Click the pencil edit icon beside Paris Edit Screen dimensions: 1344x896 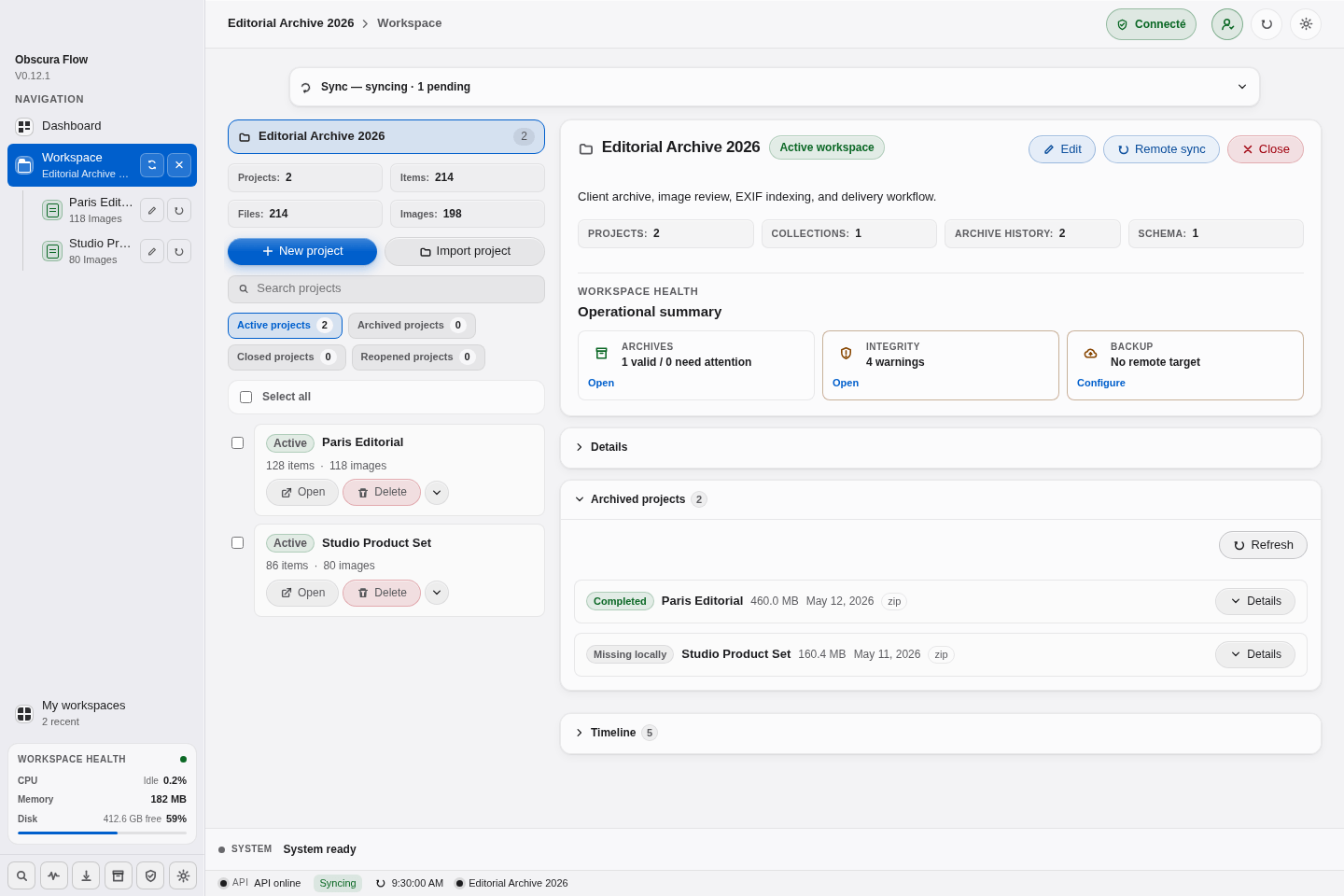152,210
